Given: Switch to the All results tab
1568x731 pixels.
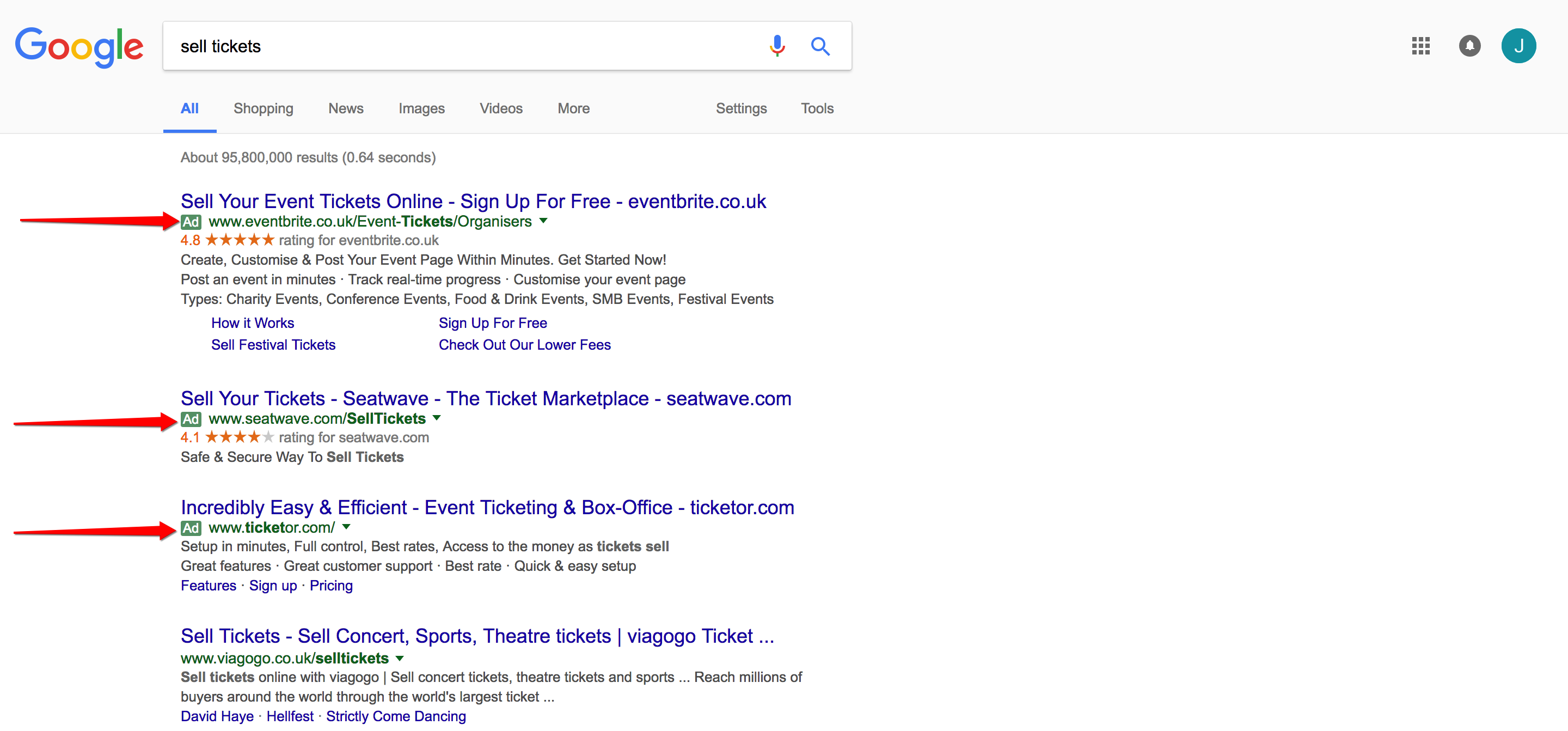Looking at the screenshot, I should [x=189, y=108].
